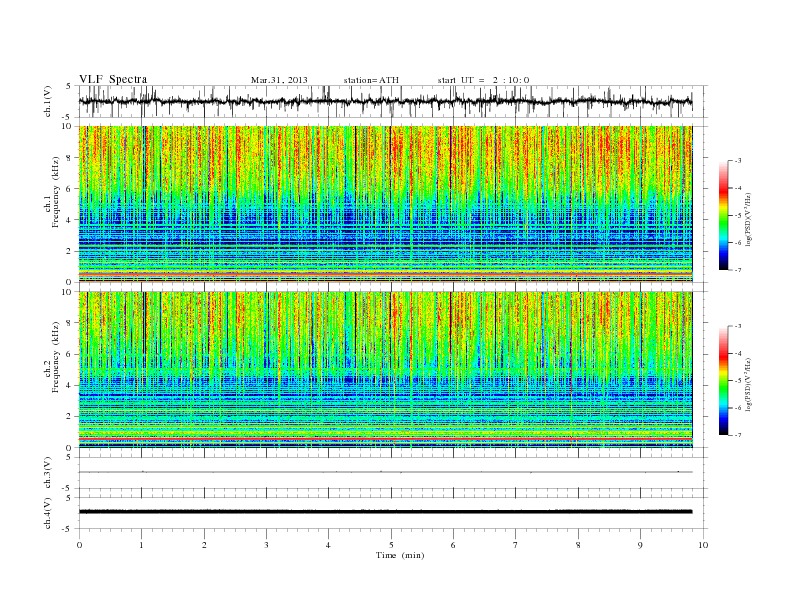Click the "-7" label on ch.1 color bar
This screenshot has height=612, width=792.
click(737, 270)
